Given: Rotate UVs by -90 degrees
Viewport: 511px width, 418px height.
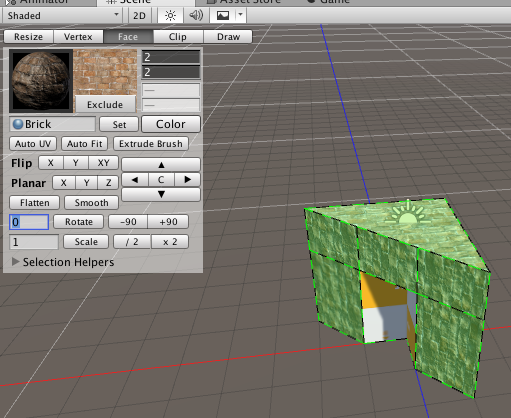Looking at the screenshot, I should 128,222.
